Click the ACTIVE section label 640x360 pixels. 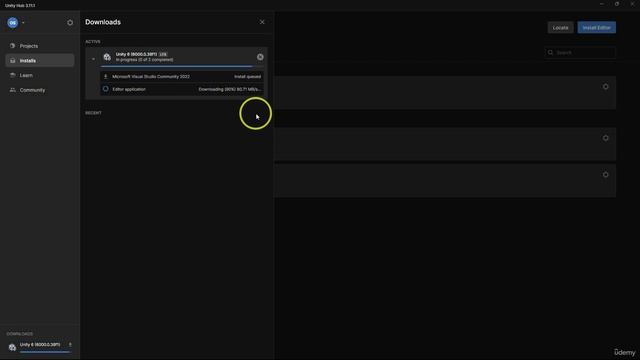point(93,42)
